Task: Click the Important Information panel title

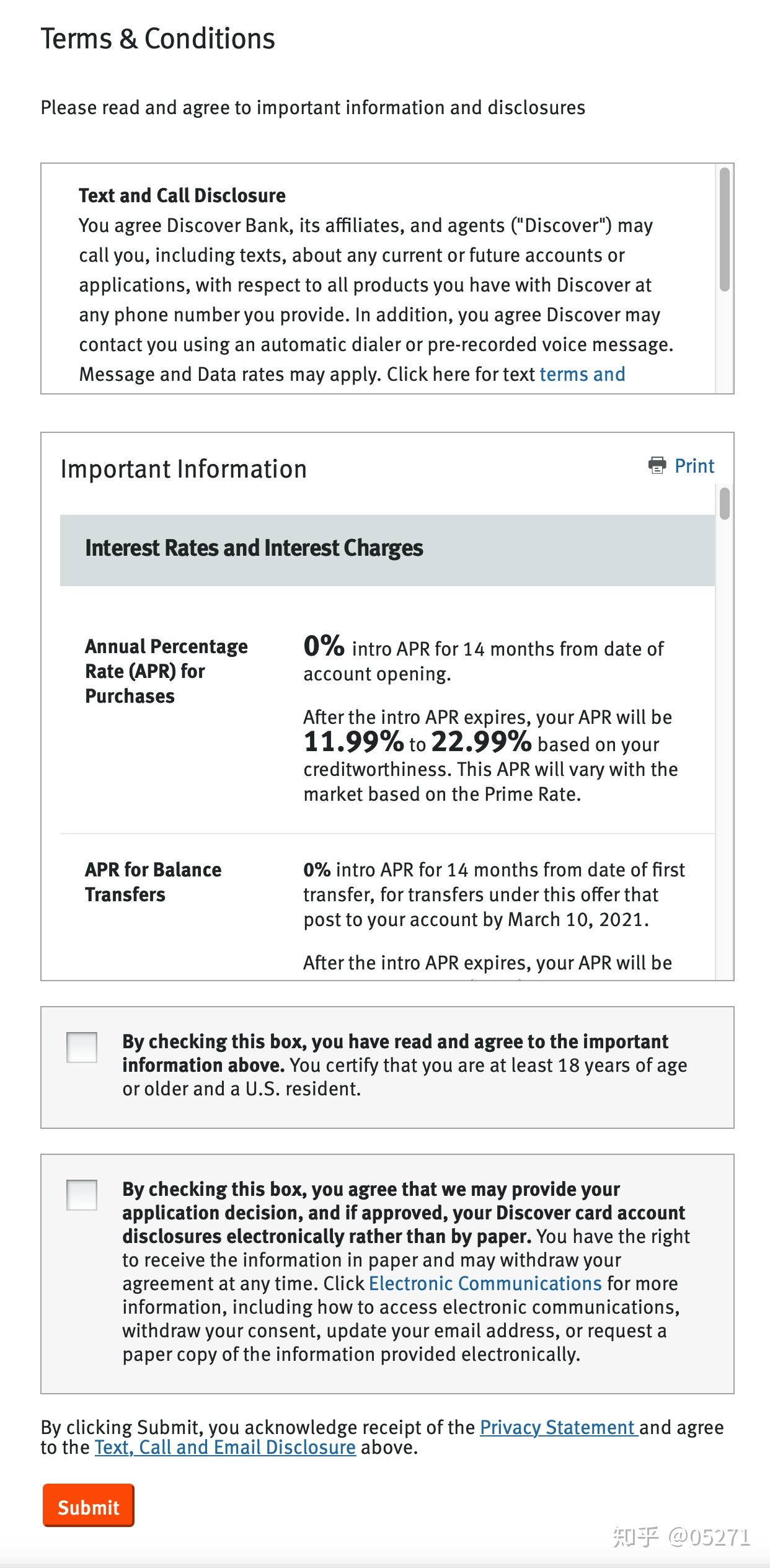Action: click(184, 470)
